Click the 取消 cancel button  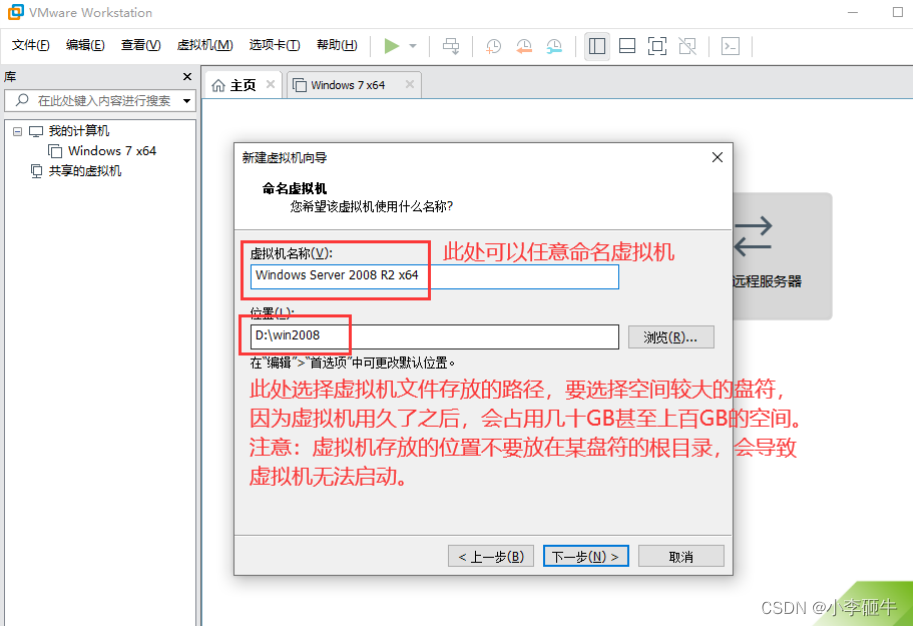pos(681,557)
